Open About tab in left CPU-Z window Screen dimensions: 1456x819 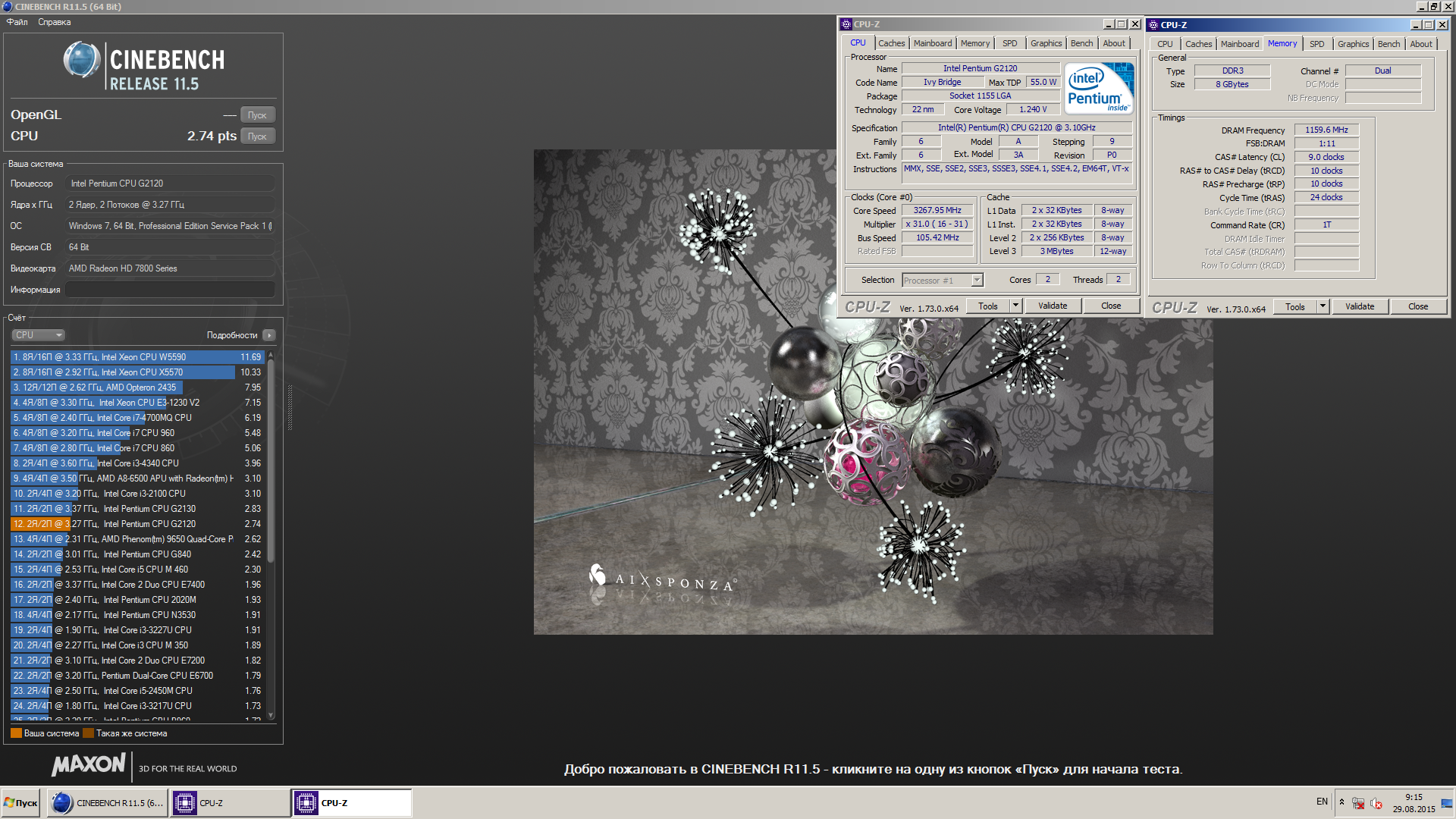pyautogui.click(x=1114, y=43)
